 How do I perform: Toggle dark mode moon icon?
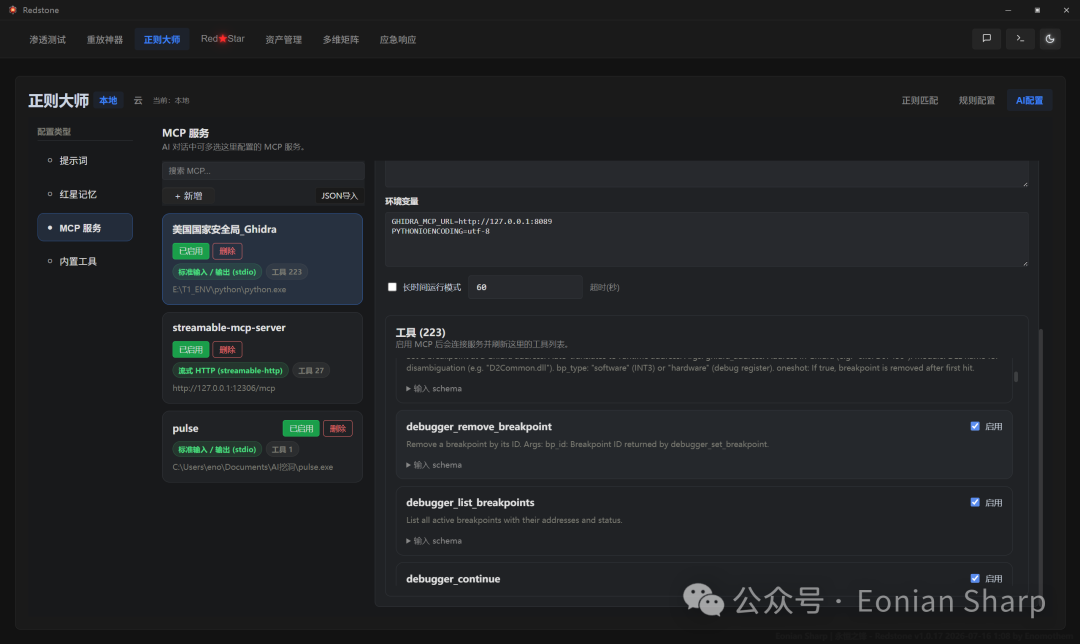coord(1050,39)
